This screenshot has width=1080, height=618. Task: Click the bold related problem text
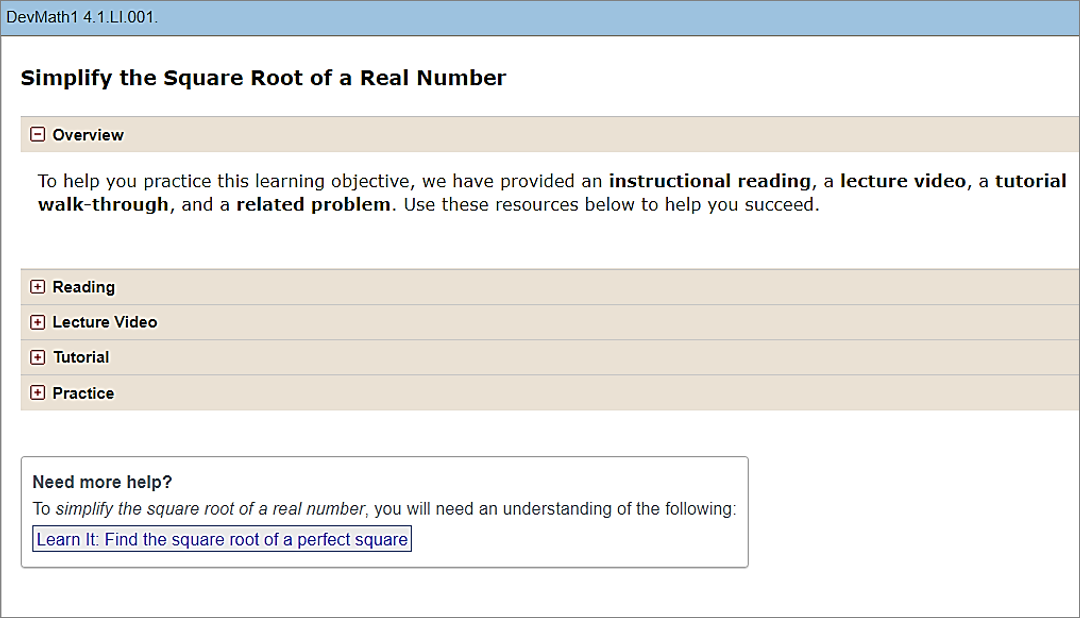pyautogui.click(x=313, y=205)
